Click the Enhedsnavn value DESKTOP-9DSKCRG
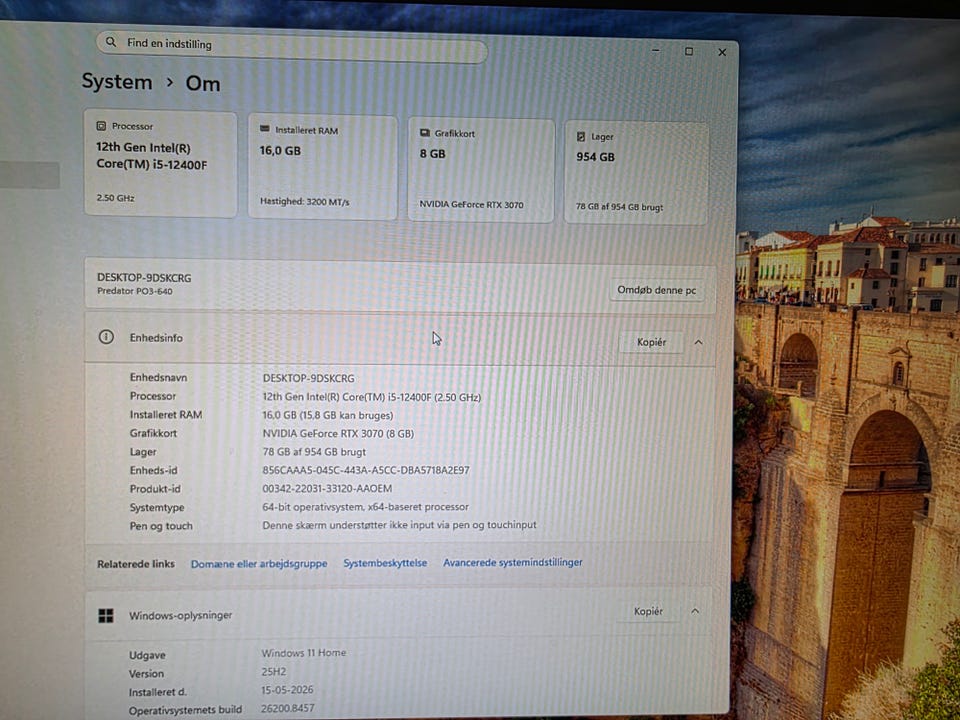The image size is (960, 720). 309,378
